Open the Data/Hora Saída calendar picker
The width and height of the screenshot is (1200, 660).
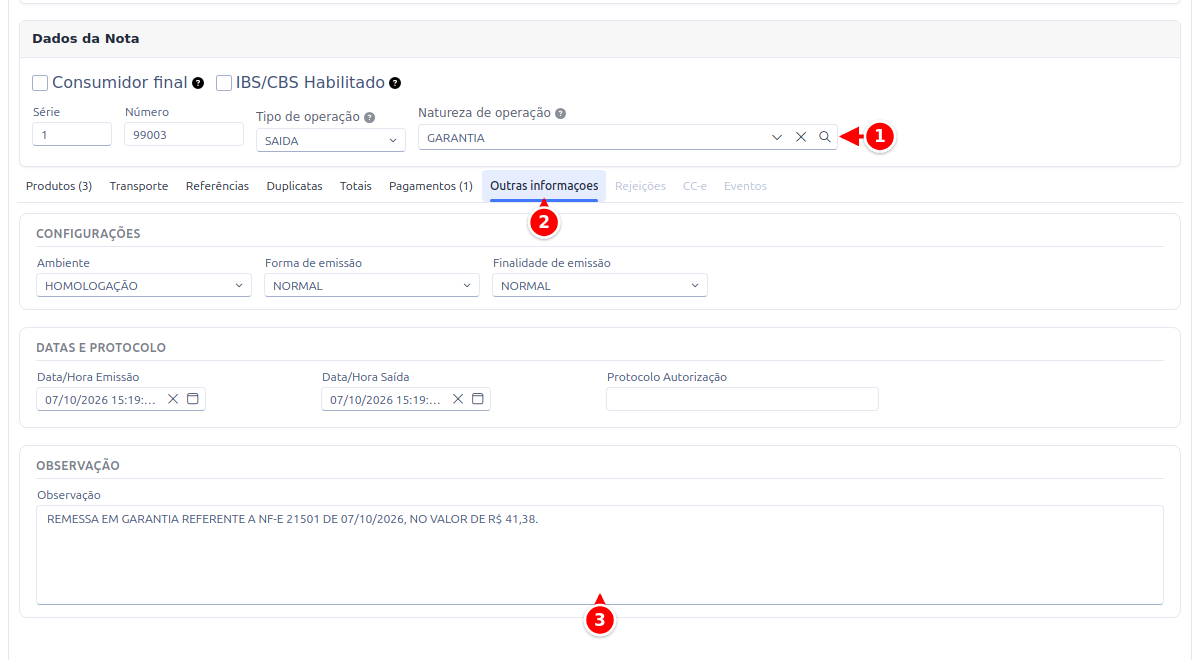(478, 399)
